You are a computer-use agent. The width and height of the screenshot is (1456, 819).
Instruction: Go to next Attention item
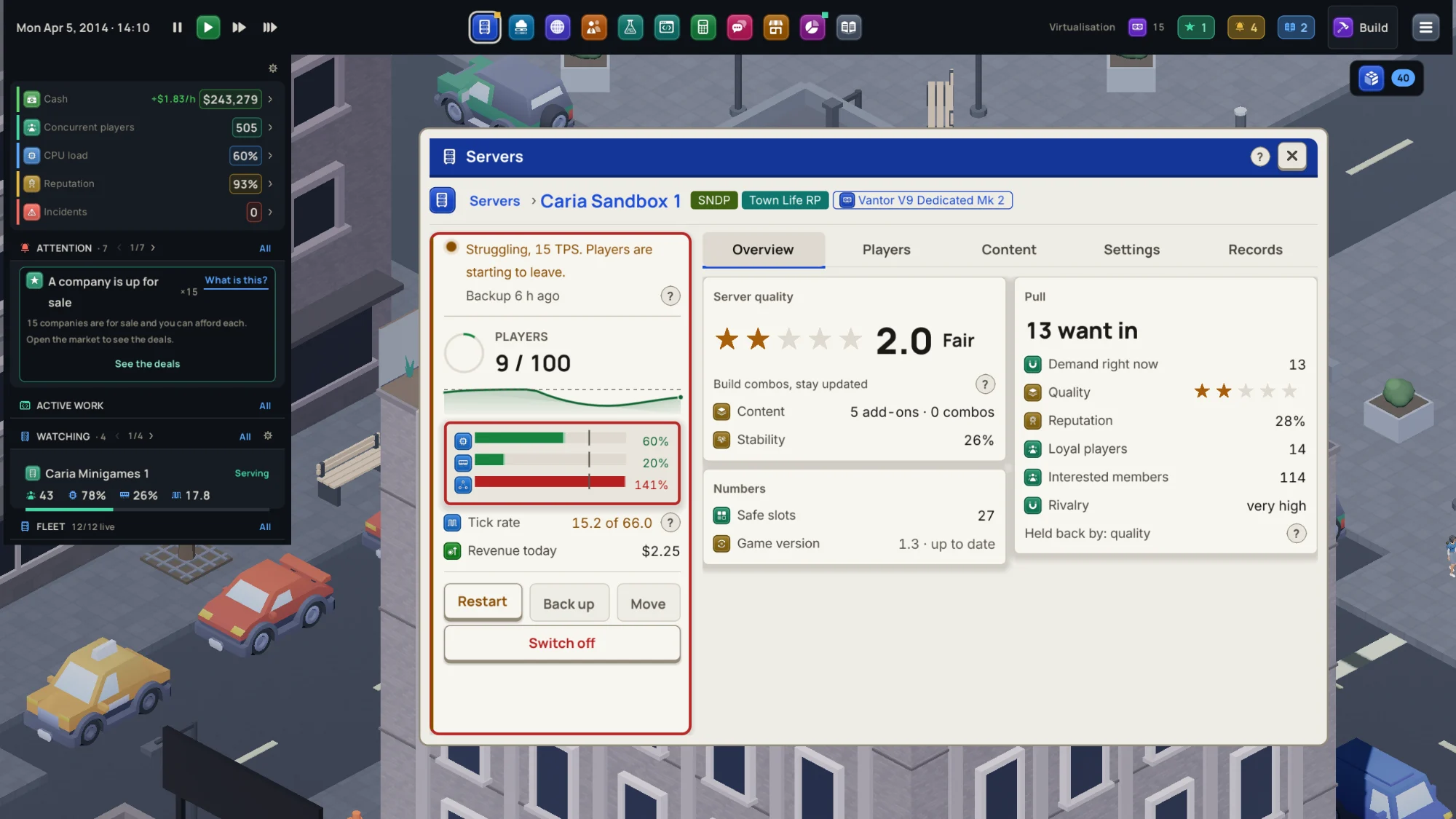click(153, 248)
